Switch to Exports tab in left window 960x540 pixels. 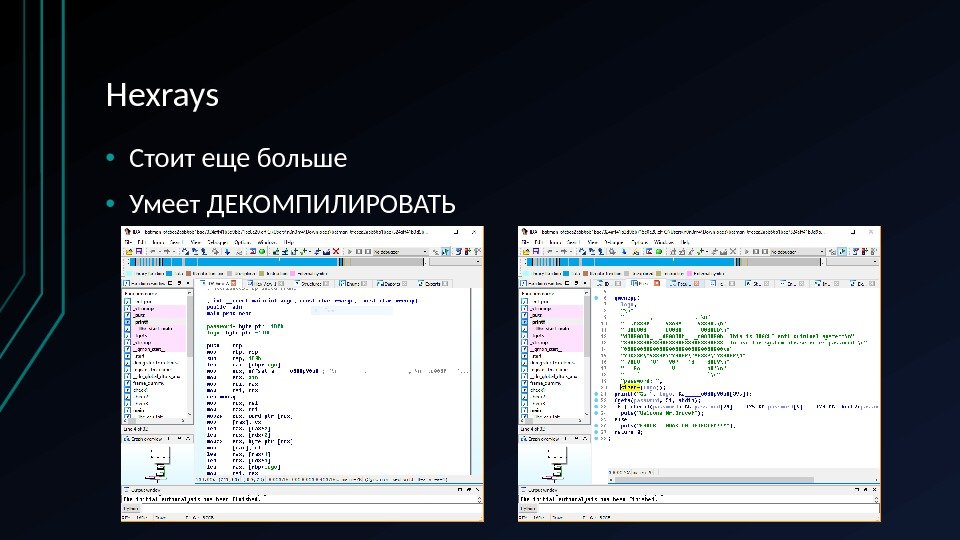point(433,283)
